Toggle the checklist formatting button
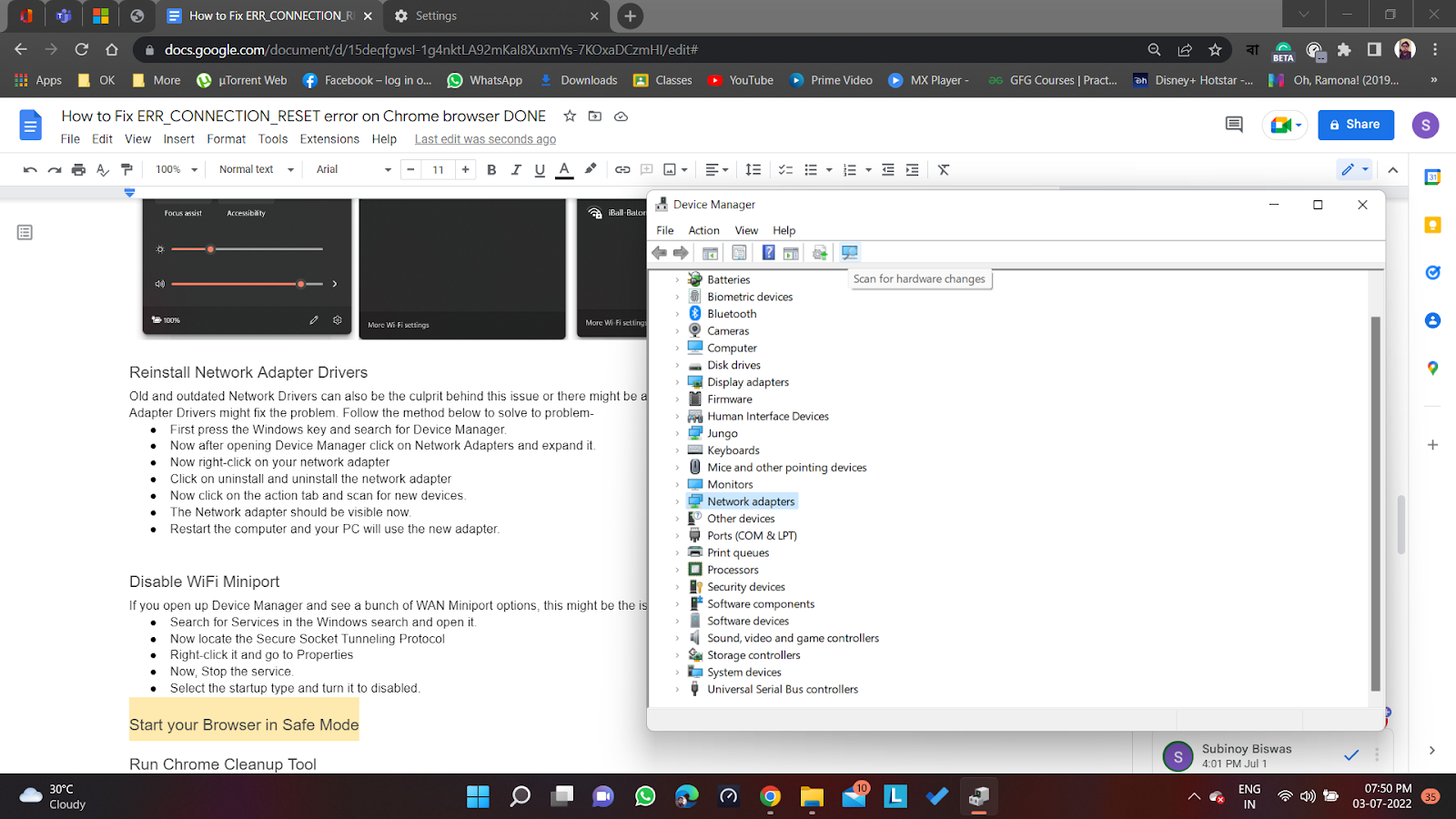The height and width of the screenshot is (819, 1456). tap(785, 169)
